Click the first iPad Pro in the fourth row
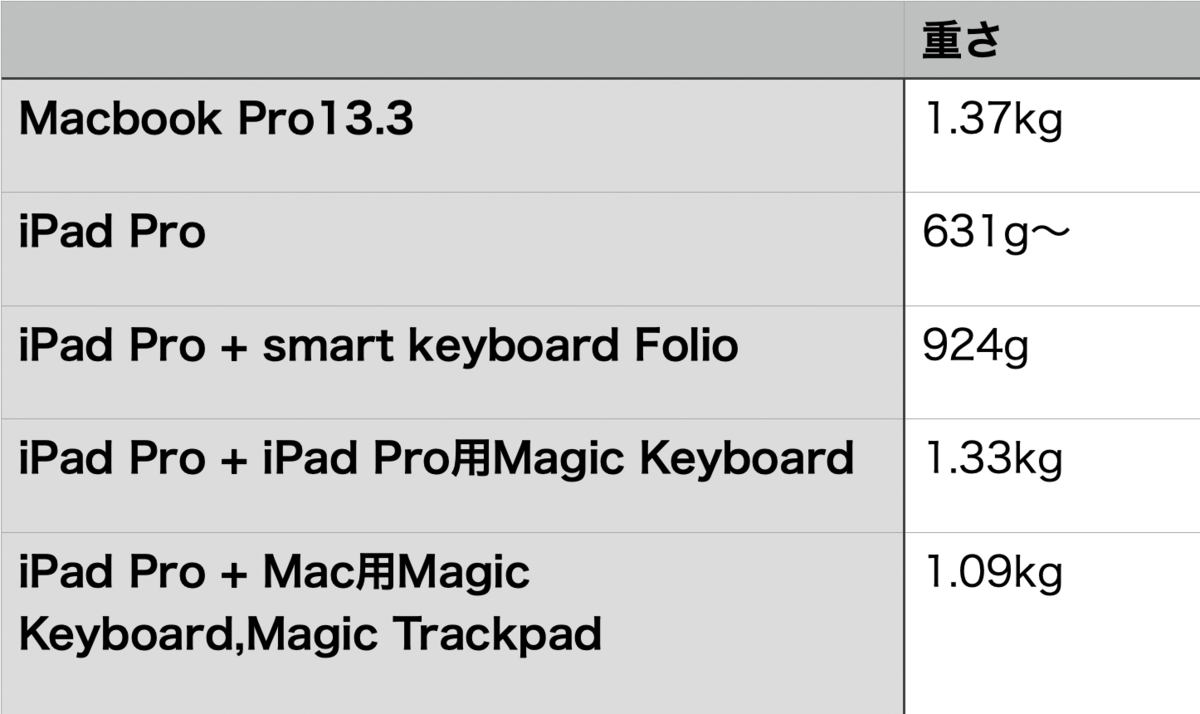1200x714 pixels. (112, 460)
